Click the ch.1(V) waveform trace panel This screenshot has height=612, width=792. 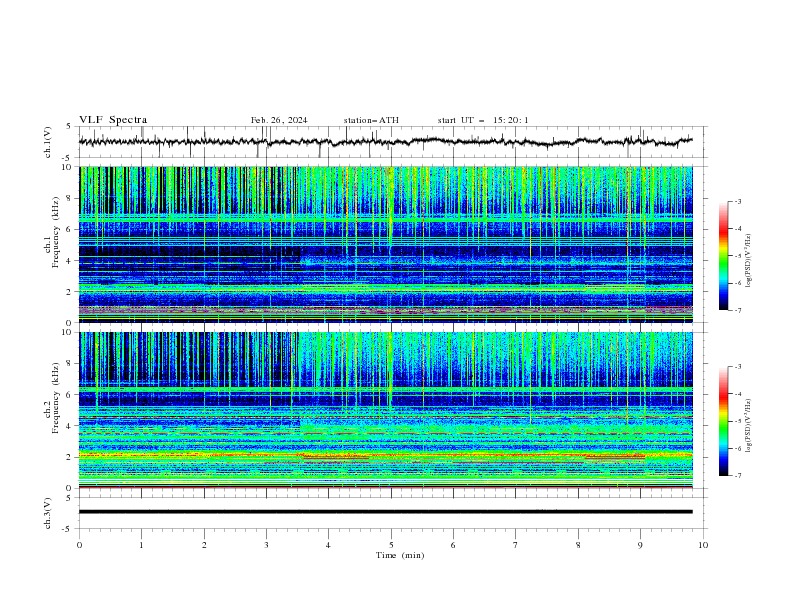click(x=392, y=142)
